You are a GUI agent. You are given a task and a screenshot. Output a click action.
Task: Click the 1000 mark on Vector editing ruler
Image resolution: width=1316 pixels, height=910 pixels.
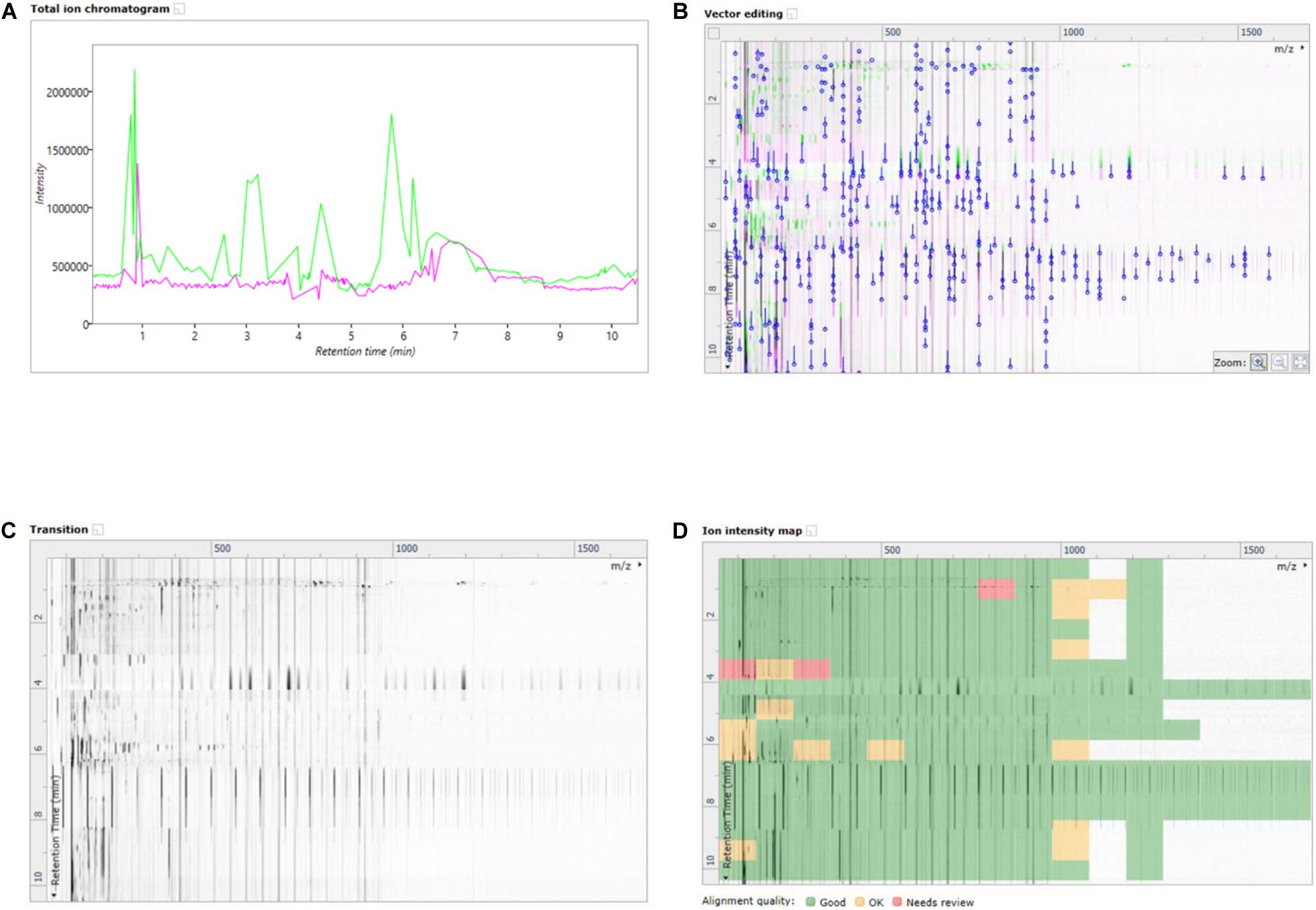pyautogui.click(x=1073, y=32)
